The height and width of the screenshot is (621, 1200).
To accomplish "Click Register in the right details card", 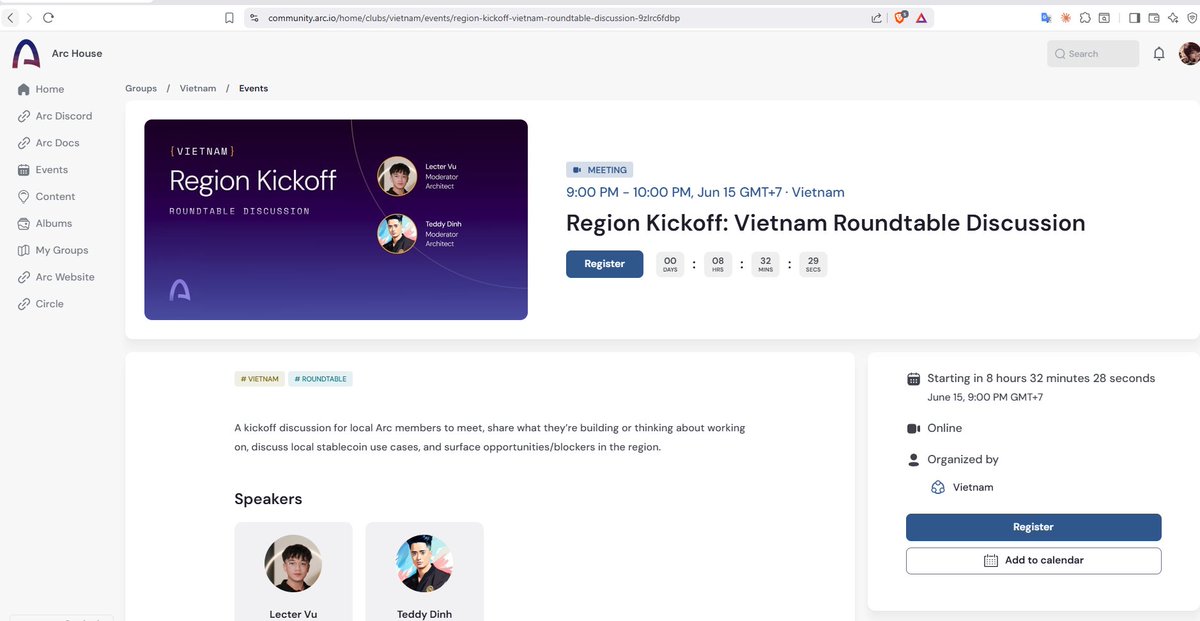I will [x=1033, y=527].
